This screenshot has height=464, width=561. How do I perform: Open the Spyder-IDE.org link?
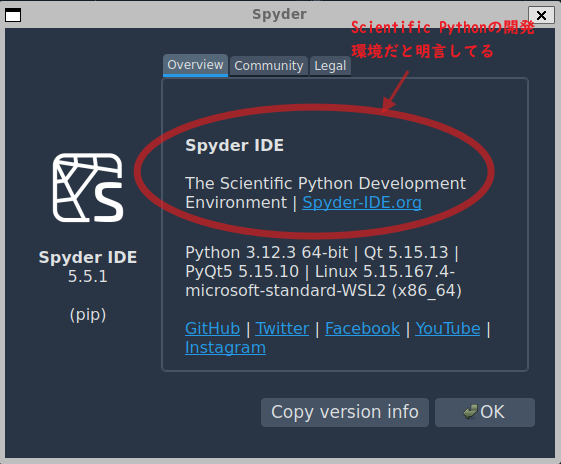point(362,202)
